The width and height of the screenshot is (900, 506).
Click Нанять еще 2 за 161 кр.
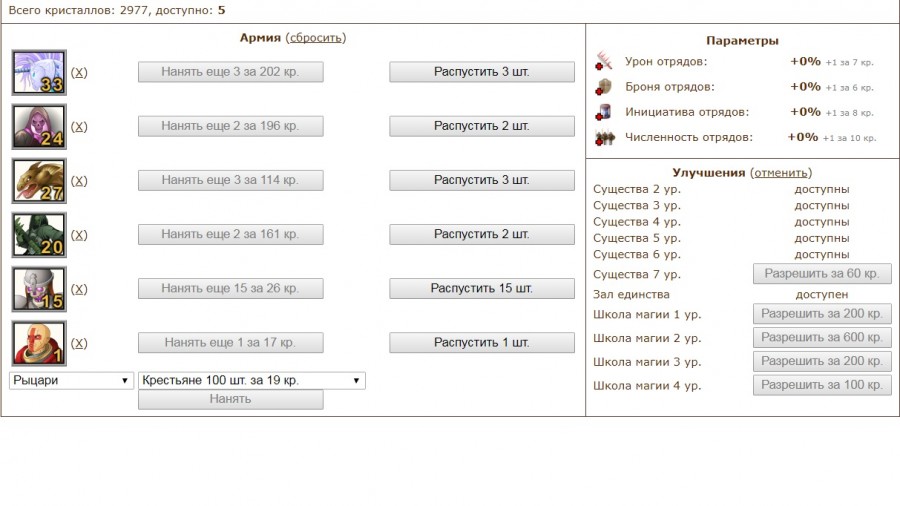click(x=230, y=234)
